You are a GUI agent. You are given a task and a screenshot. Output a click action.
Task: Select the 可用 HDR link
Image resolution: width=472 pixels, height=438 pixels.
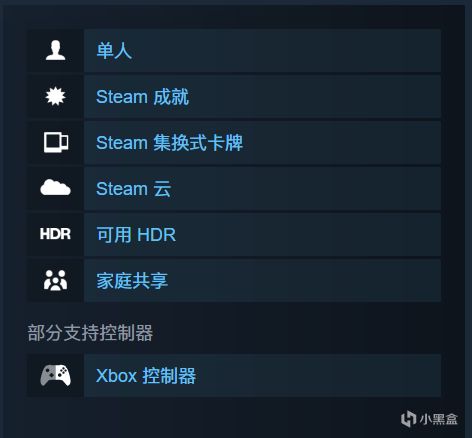136,235
